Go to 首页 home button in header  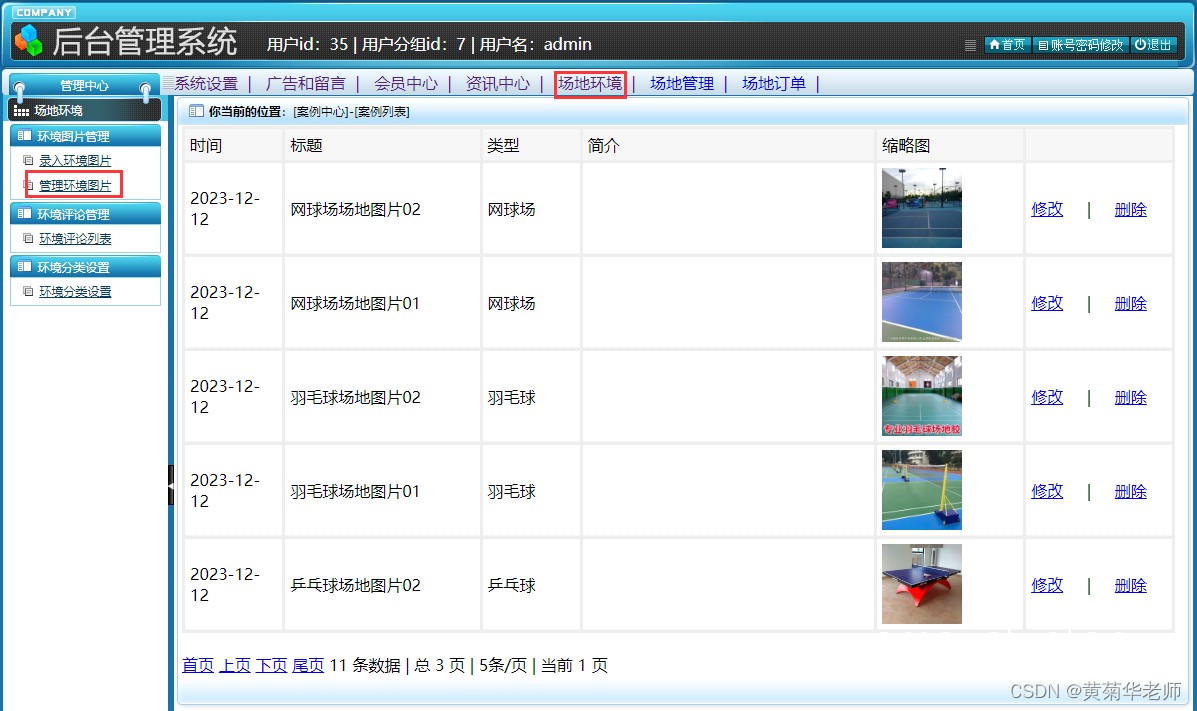pyautogui.click(x=1006, y=44)
